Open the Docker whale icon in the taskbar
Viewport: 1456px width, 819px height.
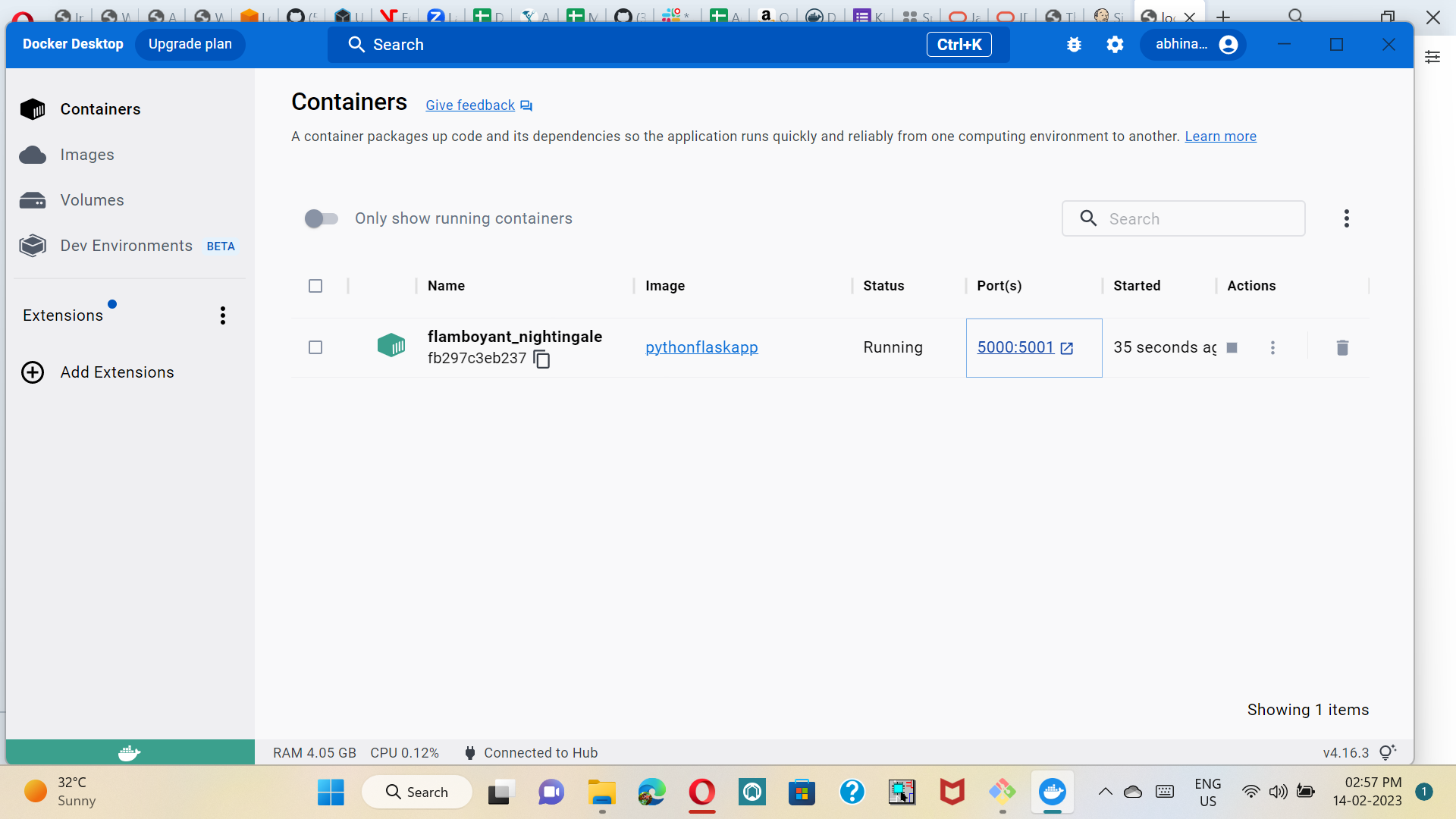pos(1053,792)
